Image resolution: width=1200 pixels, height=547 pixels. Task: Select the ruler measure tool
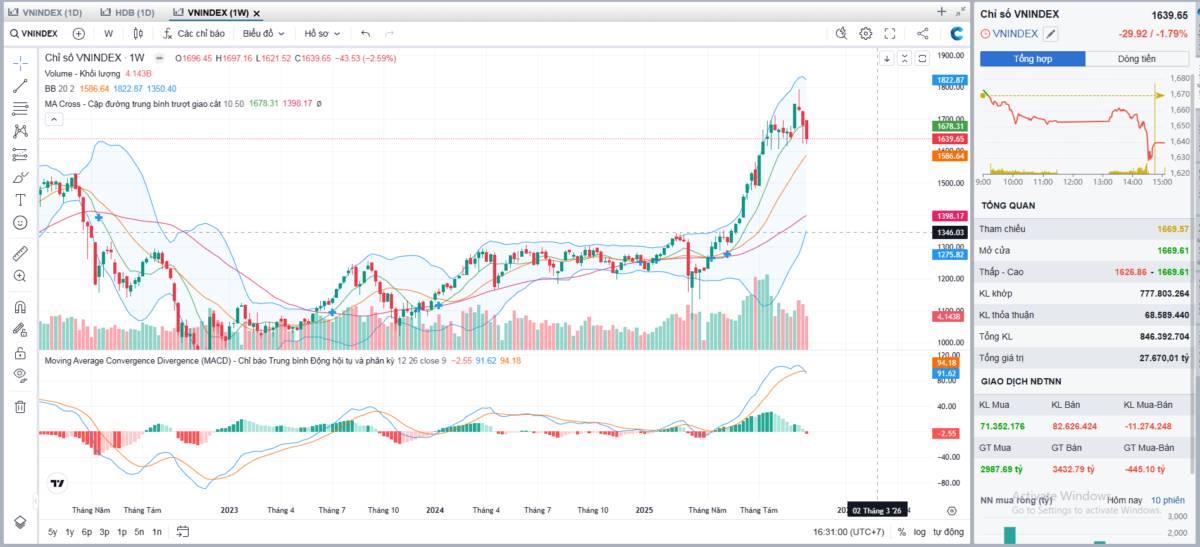click(20, 253)
